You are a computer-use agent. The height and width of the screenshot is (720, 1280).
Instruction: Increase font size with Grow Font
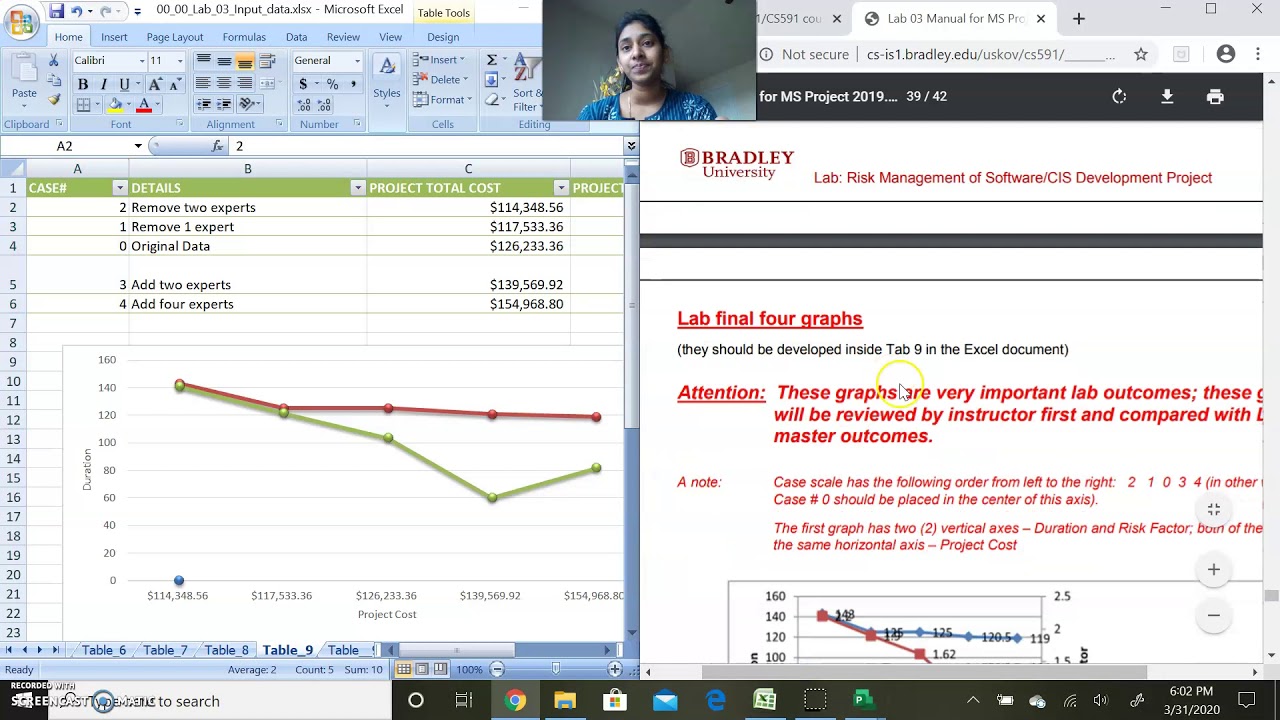(155, 84)
